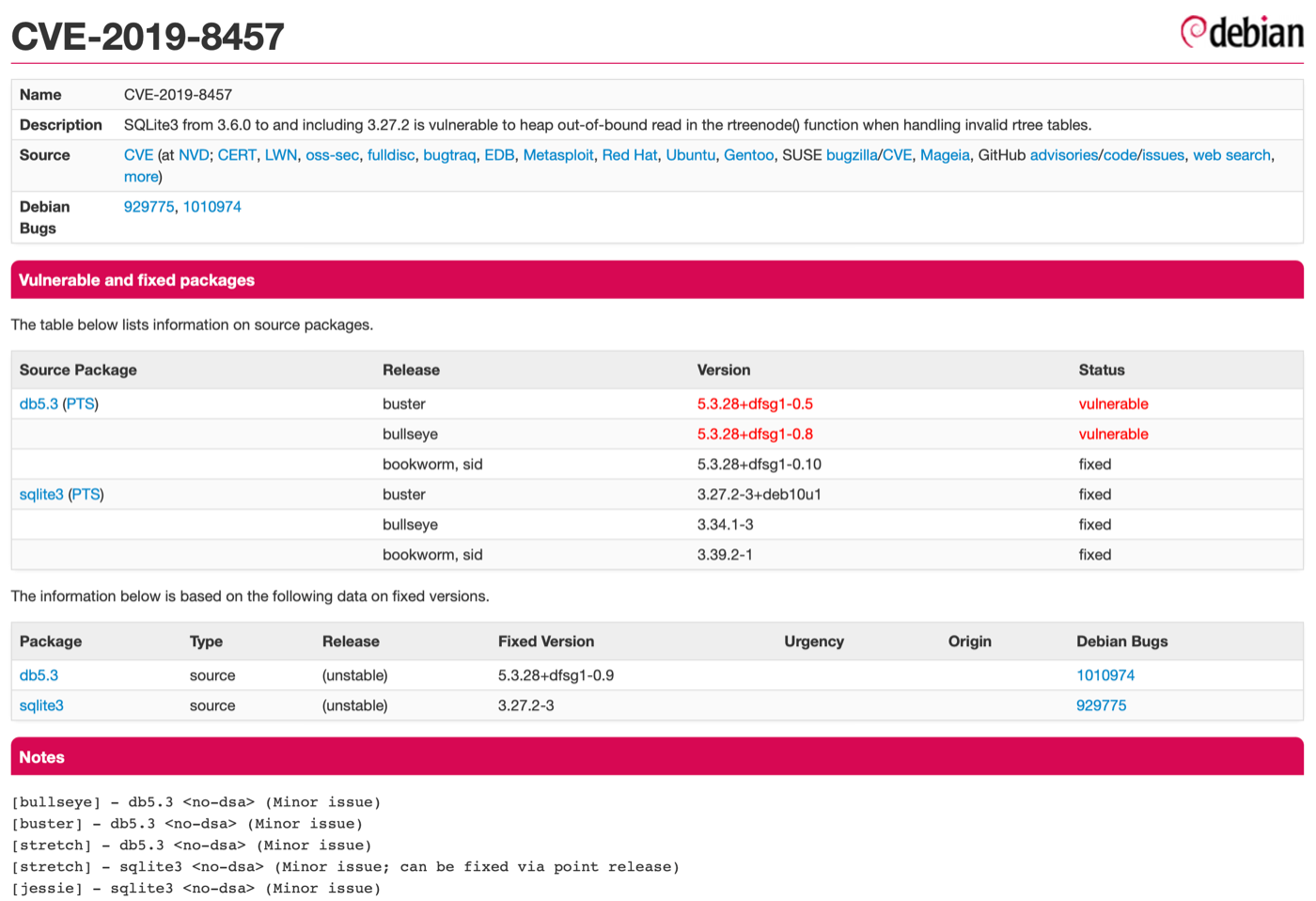This screenshot has height=901, width=1316.
Task: Open db5.3 link in fixed versions table
Action: click(x=39, y=675)
